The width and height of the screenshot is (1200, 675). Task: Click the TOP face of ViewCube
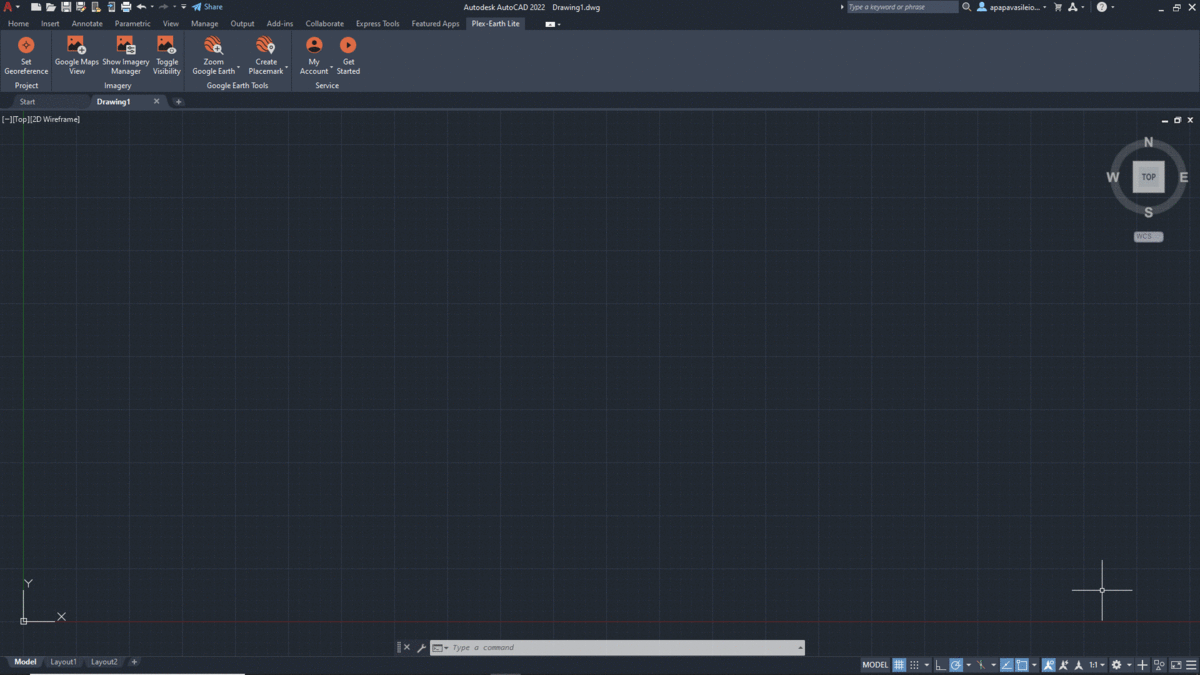(1148, 177)
